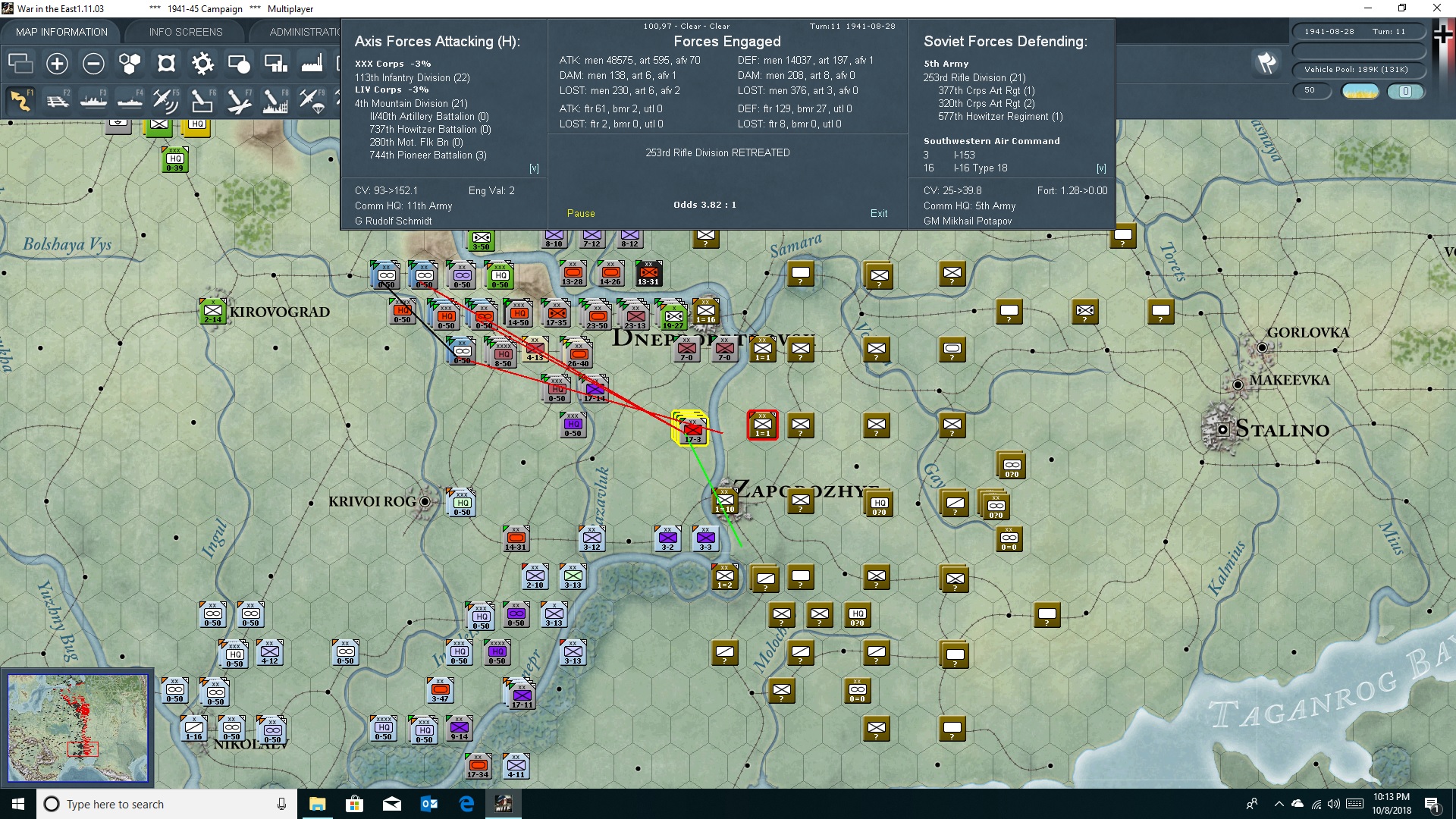Open Microsoft Edge from the taskbar
This screenshot has height=819, width=1456.
click(466, 804)
